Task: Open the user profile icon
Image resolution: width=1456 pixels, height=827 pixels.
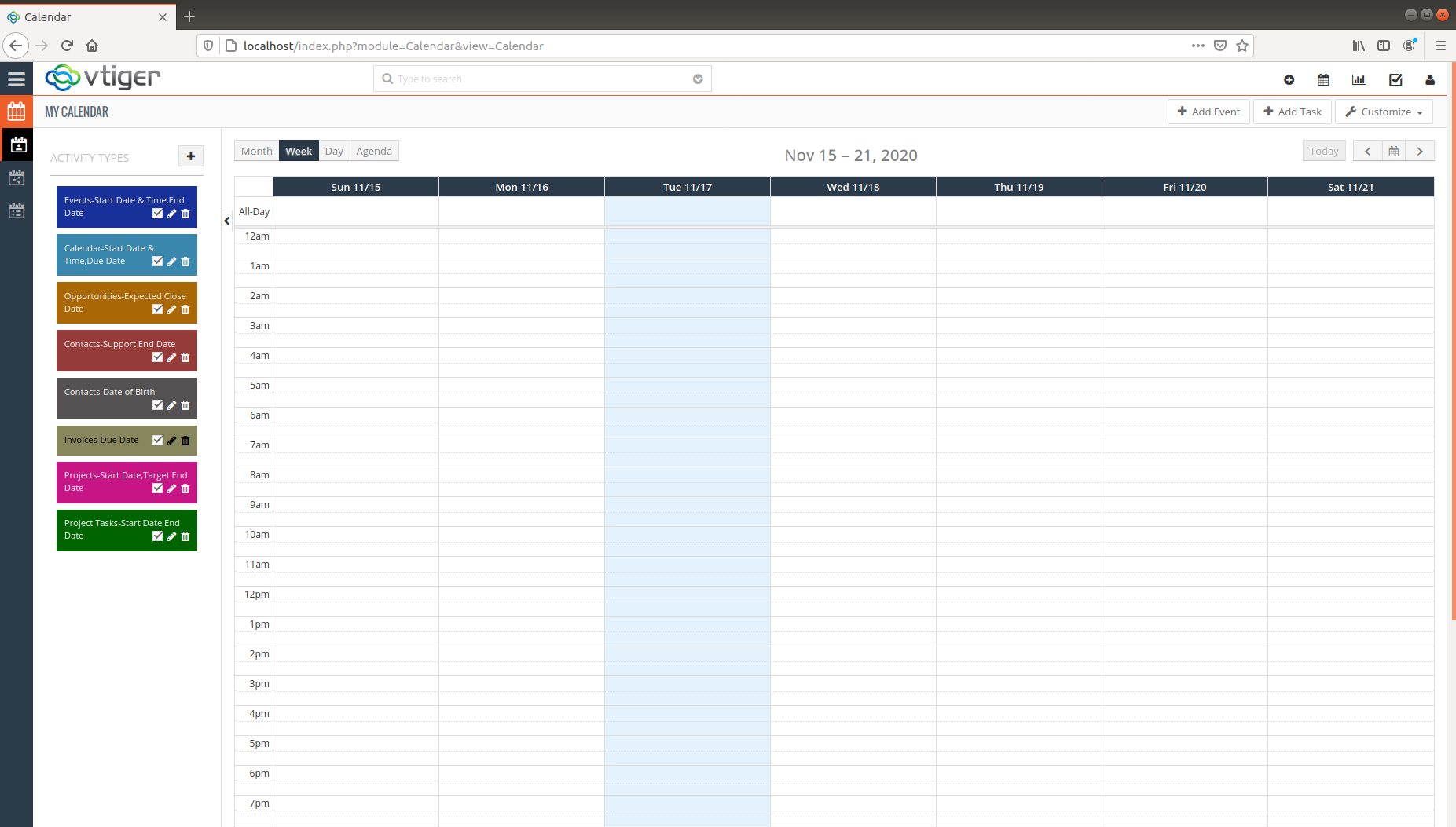Action: pos(1429,79)
